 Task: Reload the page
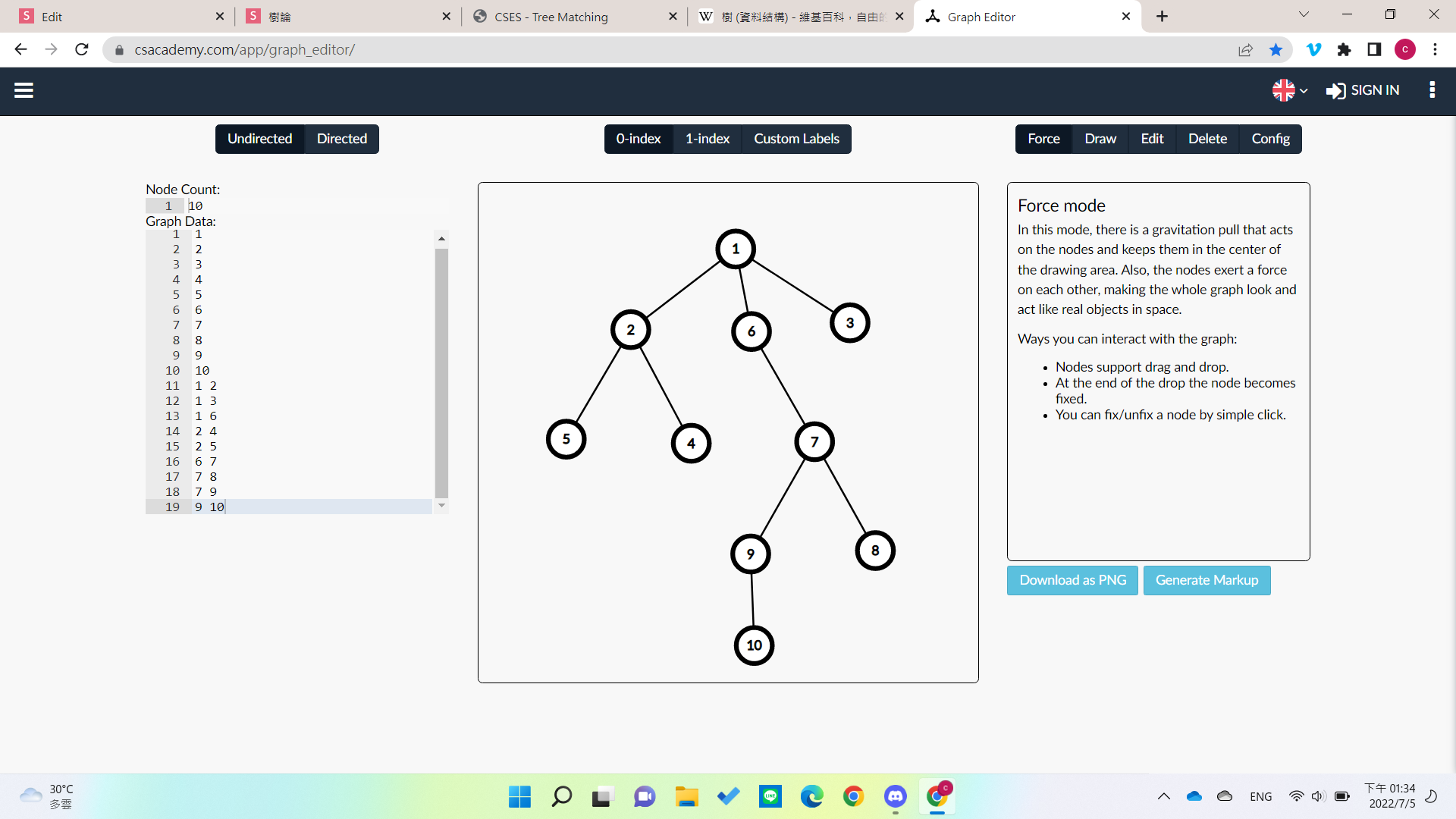tap(82, 50)
